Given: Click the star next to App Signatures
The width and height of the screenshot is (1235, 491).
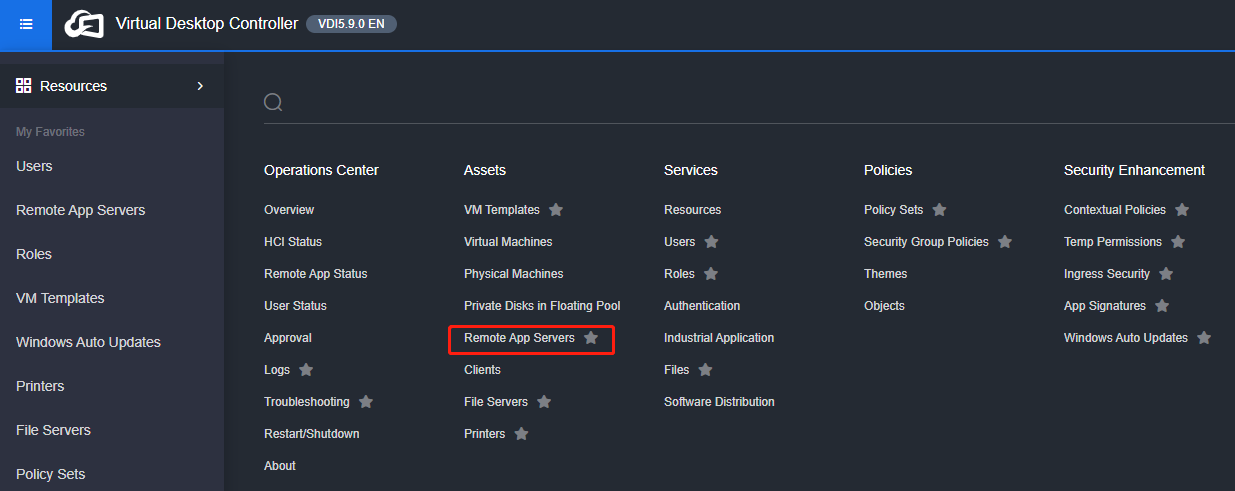Looking at the screenshot, I should pos(1162,306).
